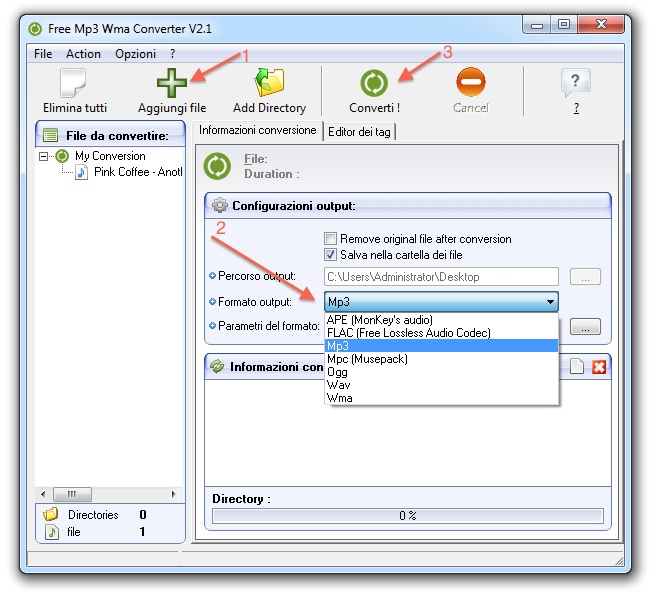Click the green arrows icon beside Informazioni con
The width and height of the screenshot is (671, 602).
pos(217,366)
